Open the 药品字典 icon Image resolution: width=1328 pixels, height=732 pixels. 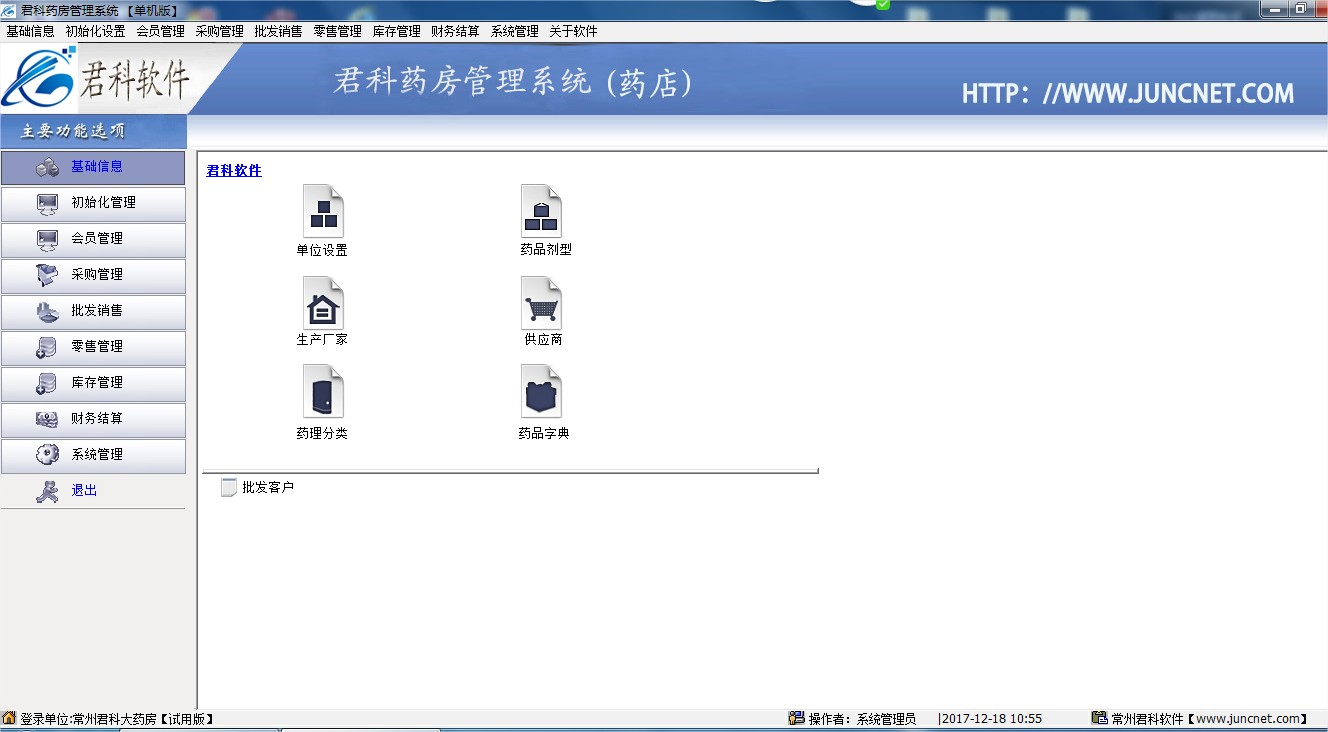coord(541,392)
